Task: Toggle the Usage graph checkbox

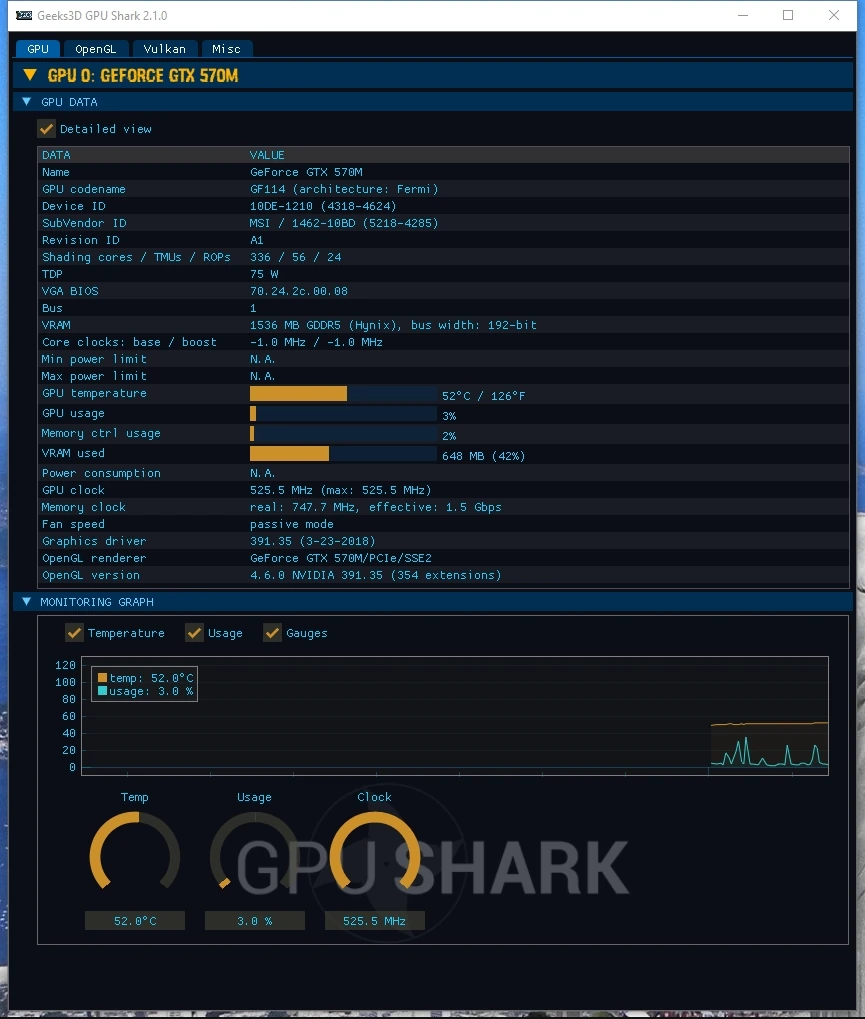Action: [x=194, y=633]
